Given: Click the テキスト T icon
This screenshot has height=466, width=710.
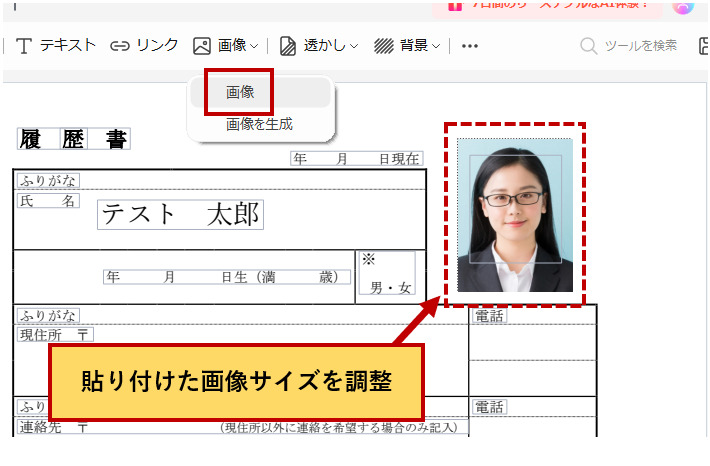Looking at the screenshot, I should [x=24, y=46].
